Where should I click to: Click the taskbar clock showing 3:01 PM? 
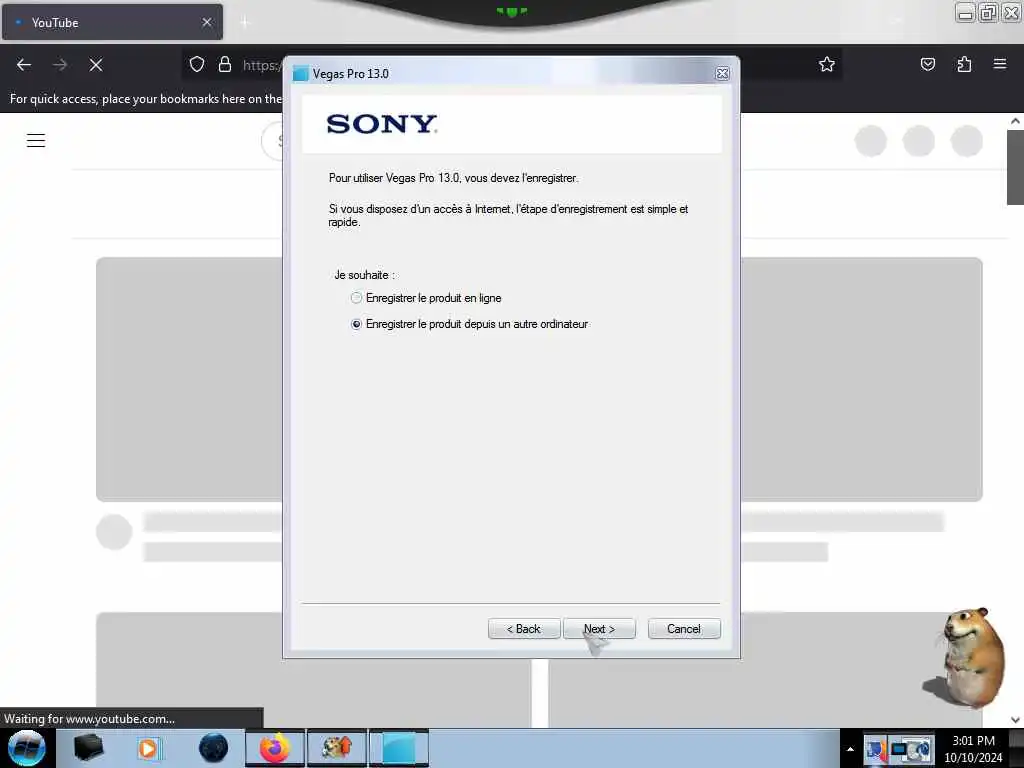point(973,749)
